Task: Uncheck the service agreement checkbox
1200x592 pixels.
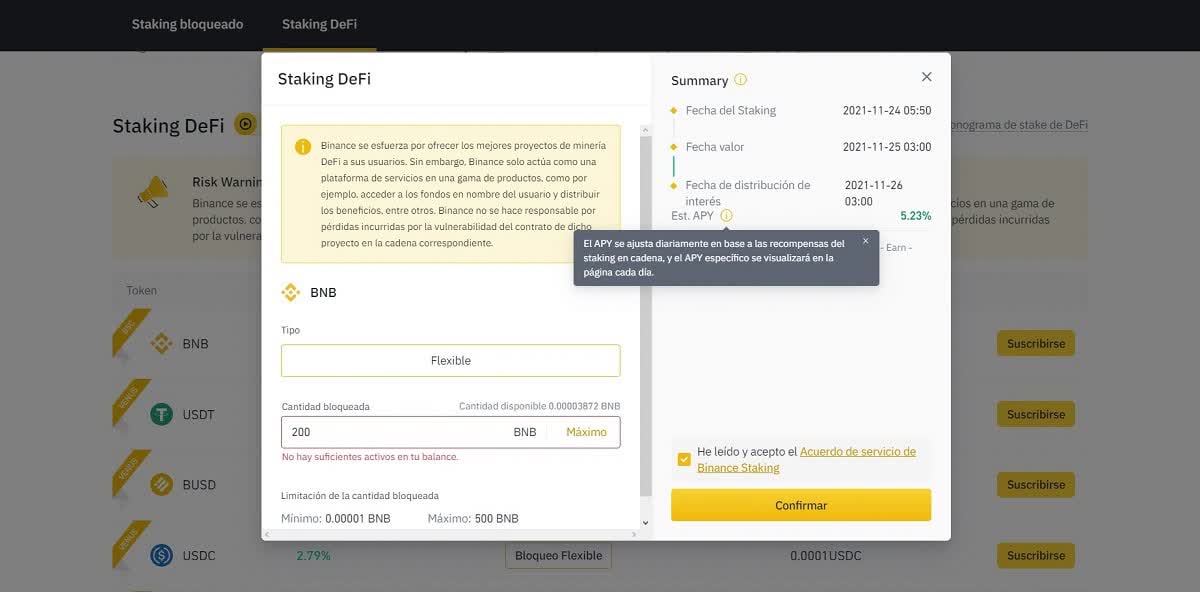Action: pyautogui.click(x=684, y=459)
